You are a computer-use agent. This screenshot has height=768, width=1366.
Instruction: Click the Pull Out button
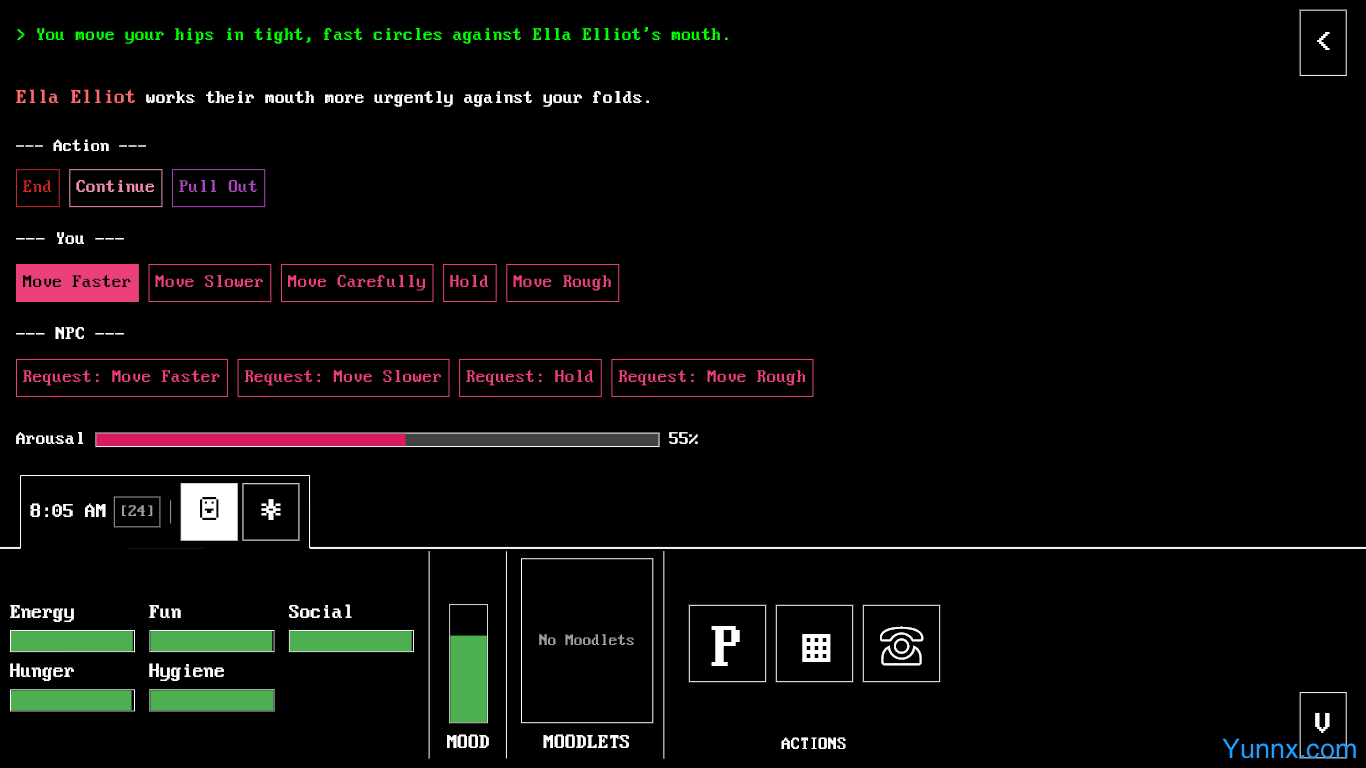click(x=218, y=188)
